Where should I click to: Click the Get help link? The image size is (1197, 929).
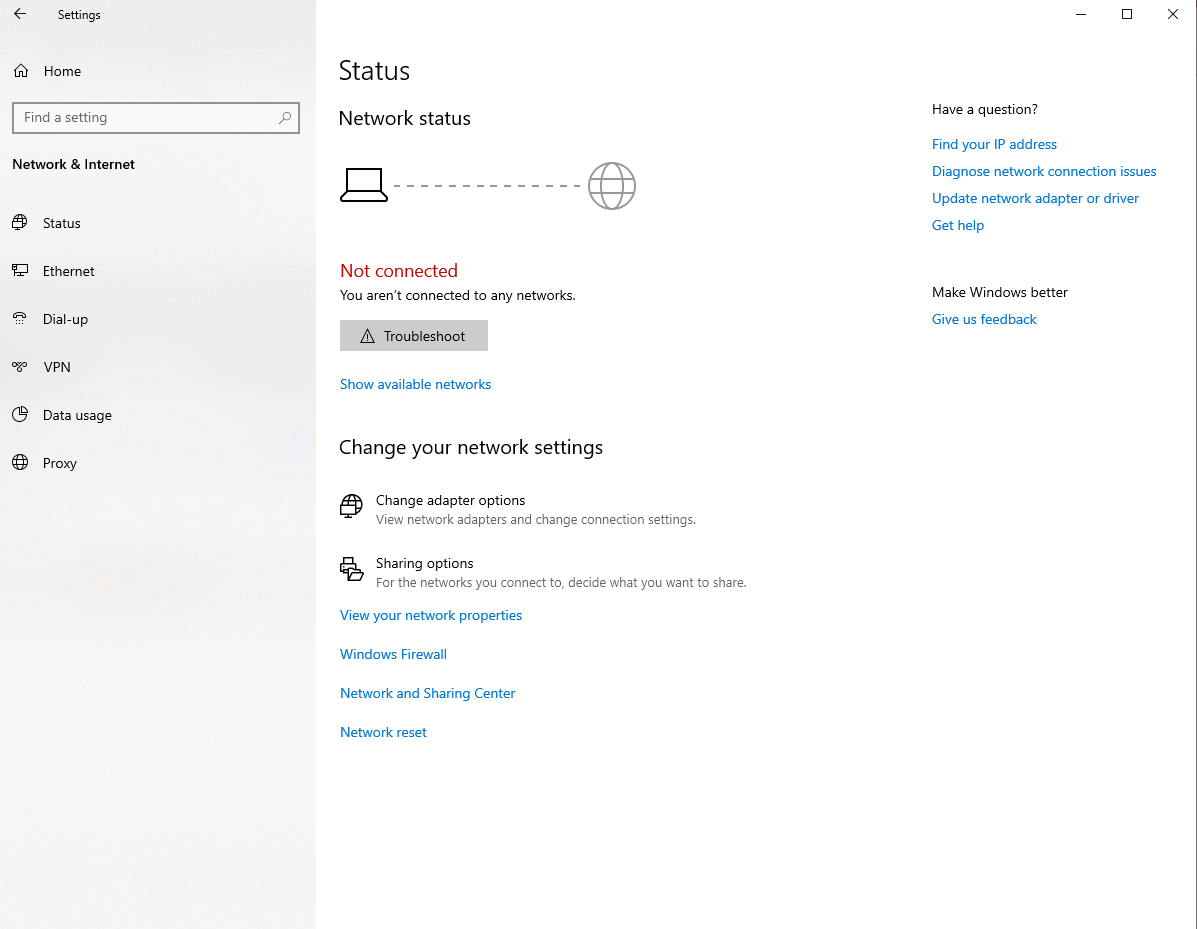(957, 225)
